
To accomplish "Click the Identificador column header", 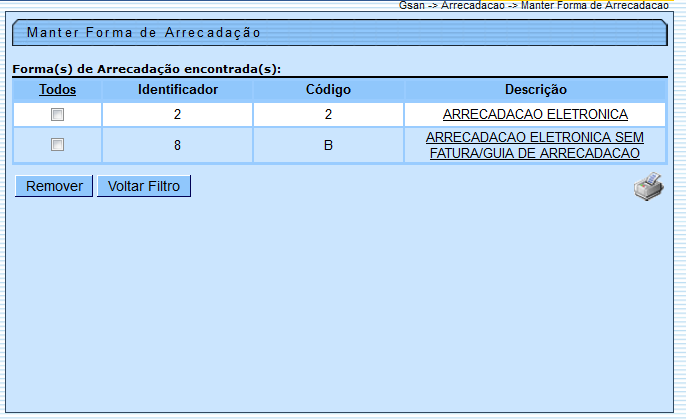I will [178, 89].
